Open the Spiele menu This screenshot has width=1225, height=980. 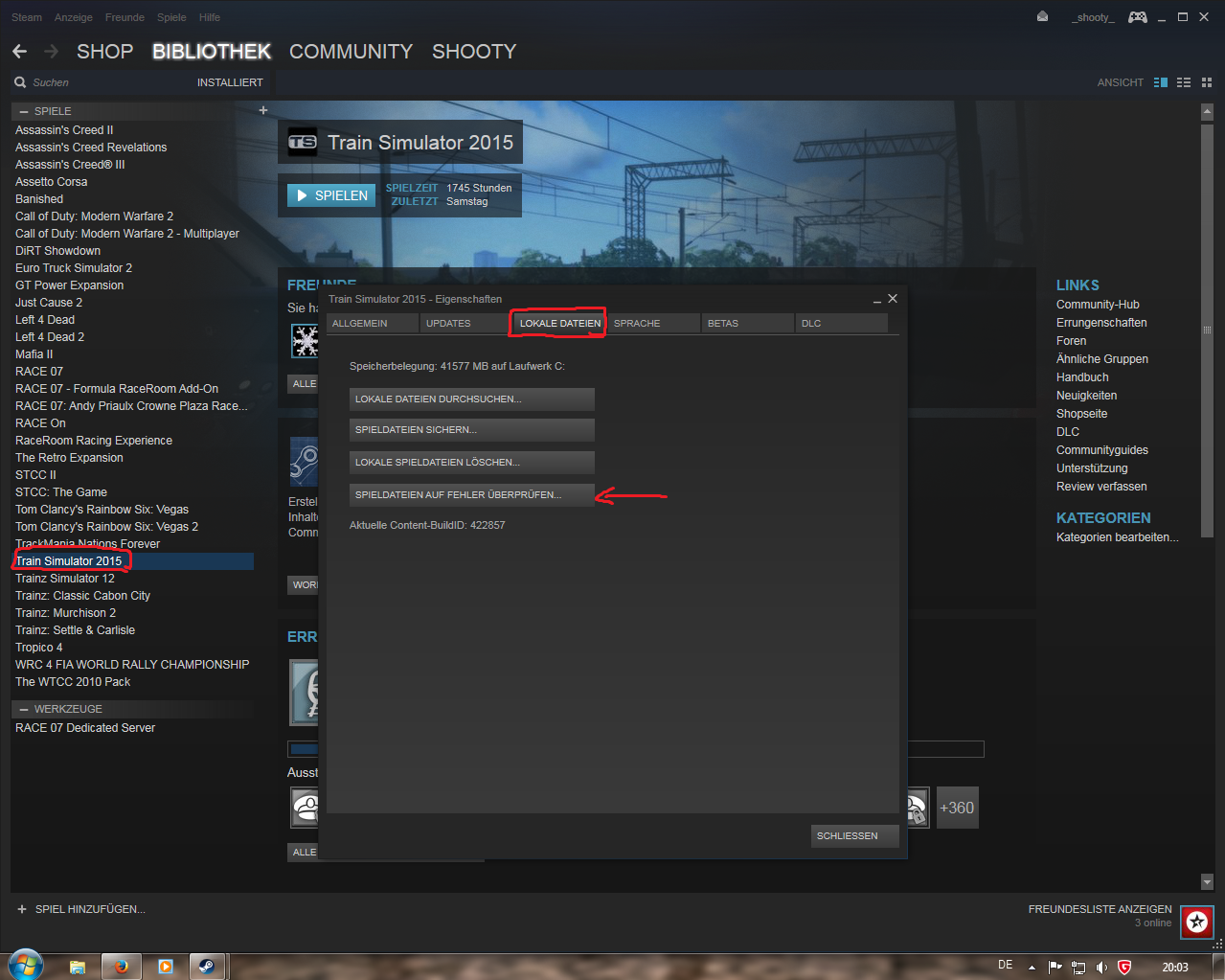(x=171, y=17)
